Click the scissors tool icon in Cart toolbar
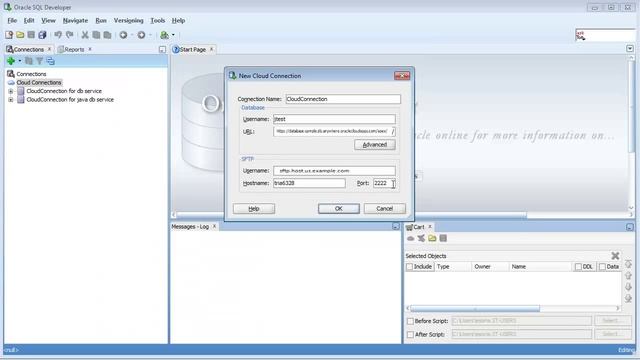This screenshot has height=360, width=640. click(421, 238)
